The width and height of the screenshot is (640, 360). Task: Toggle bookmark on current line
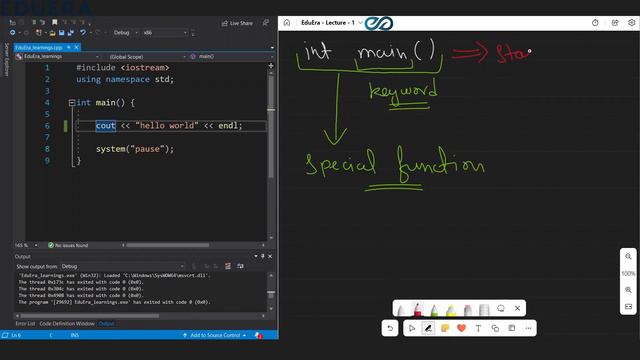coord(55,22)
